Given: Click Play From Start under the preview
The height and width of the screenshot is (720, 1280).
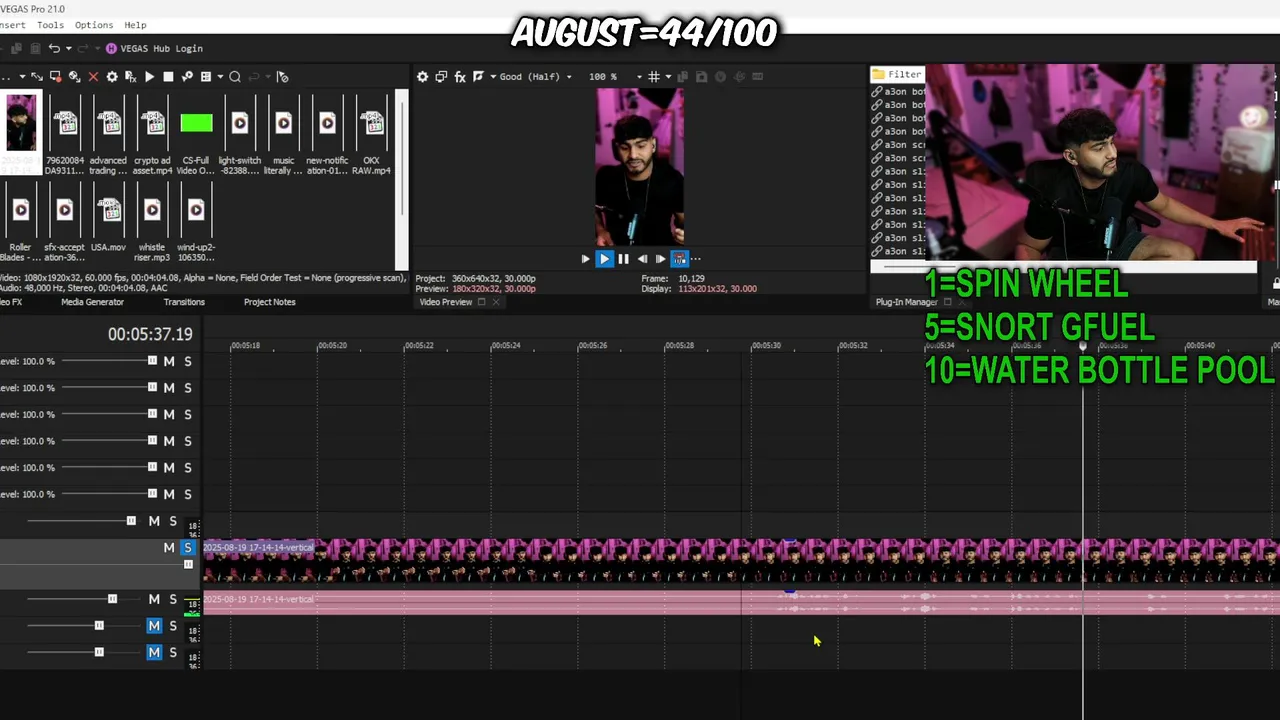Looking at the screenshot, I should point(585,258).
